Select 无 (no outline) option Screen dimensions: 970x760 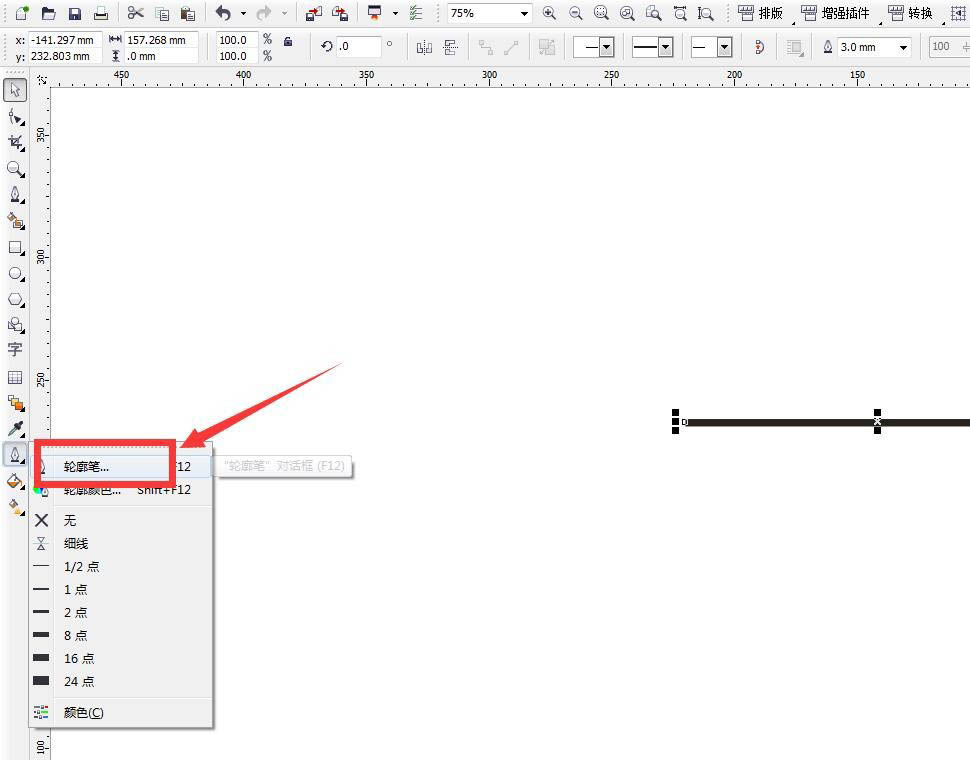(x=70, y=520)
